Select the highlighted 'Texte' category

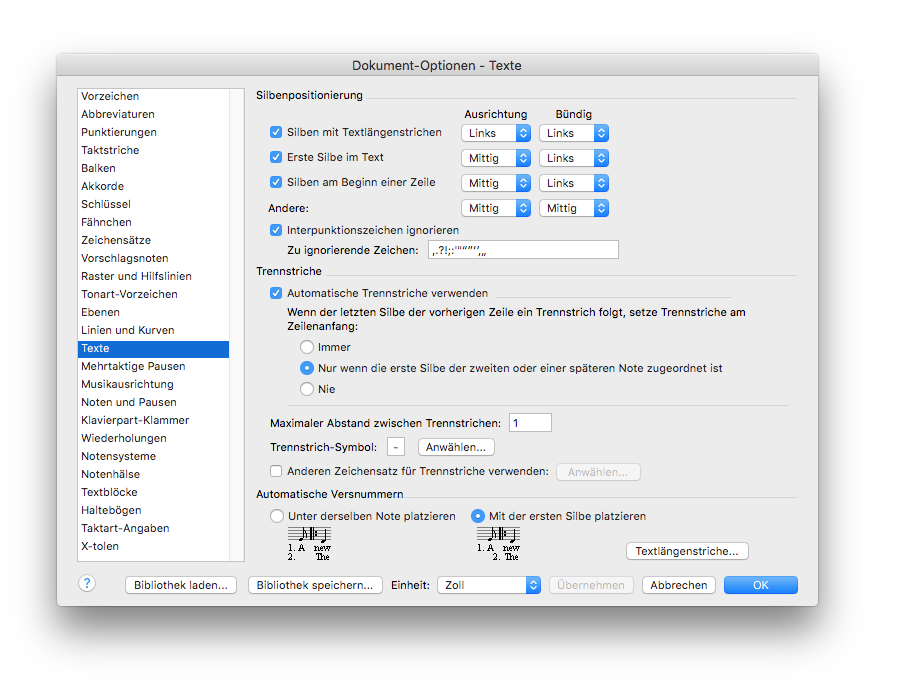153,348
